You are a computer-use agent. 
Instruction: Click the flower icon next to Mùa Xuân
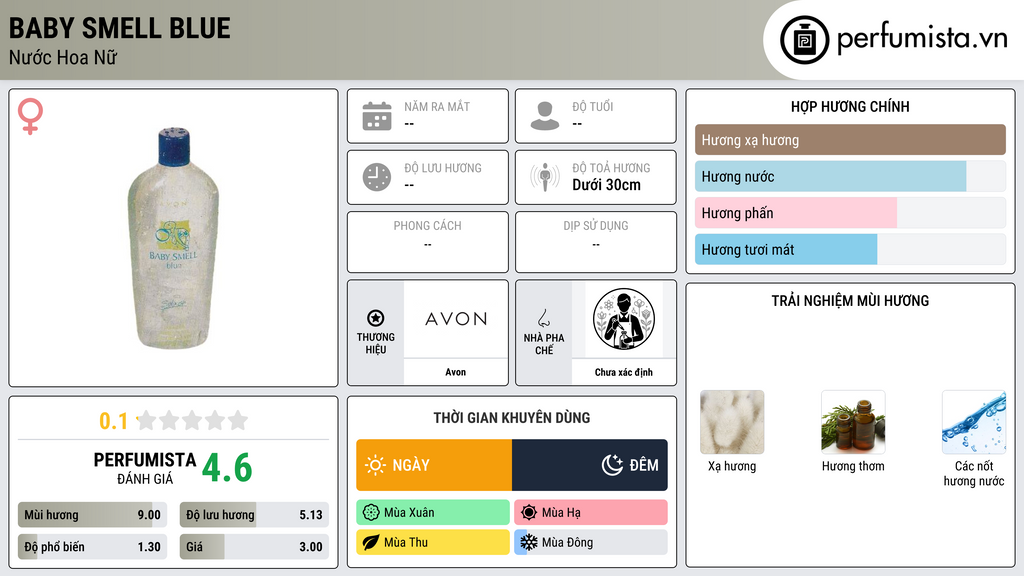tap(371, 513)
